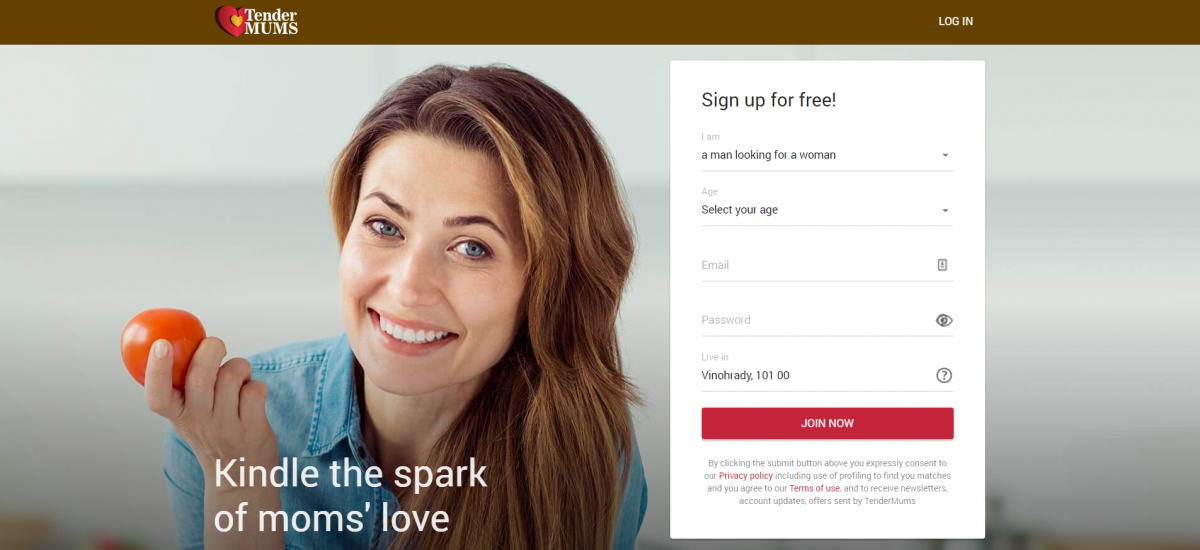Click the 'Live in' Vinohrady location field
The height and width of the screenshot is (550, 1200).
(815, 376)
